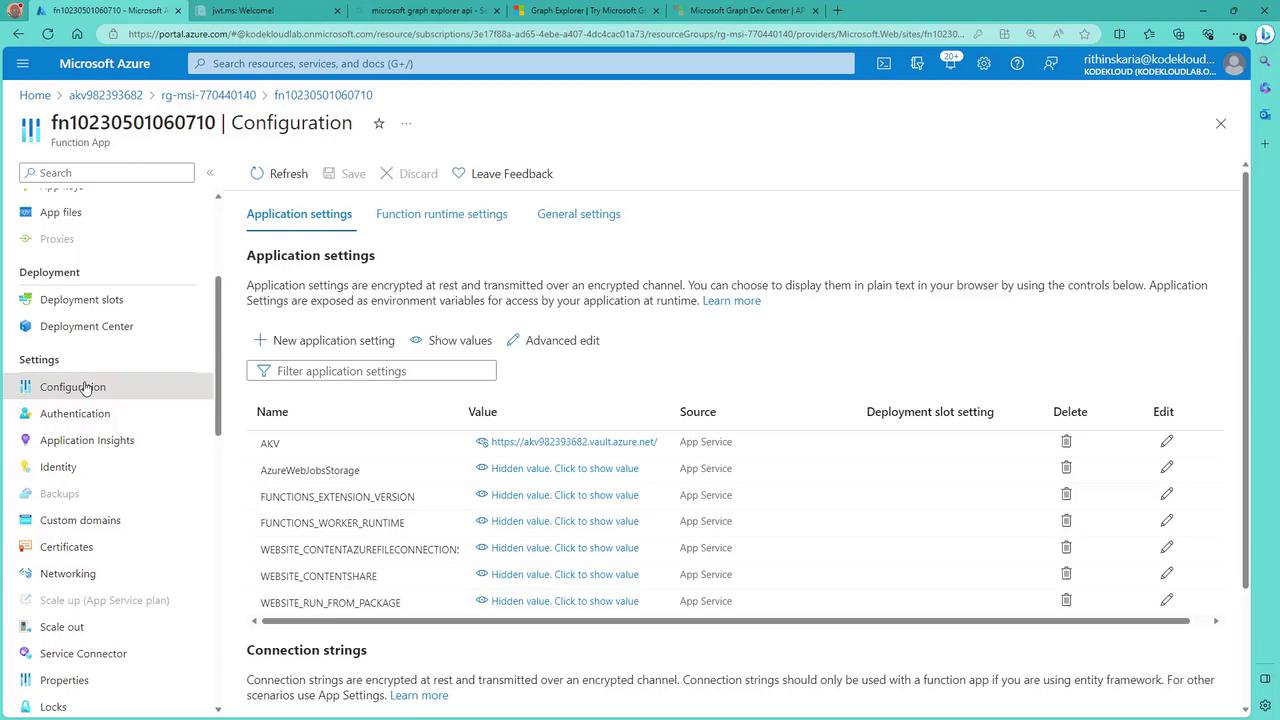
Task: Open Authentication in the sidebar
Action: click(x=75, y=414)
